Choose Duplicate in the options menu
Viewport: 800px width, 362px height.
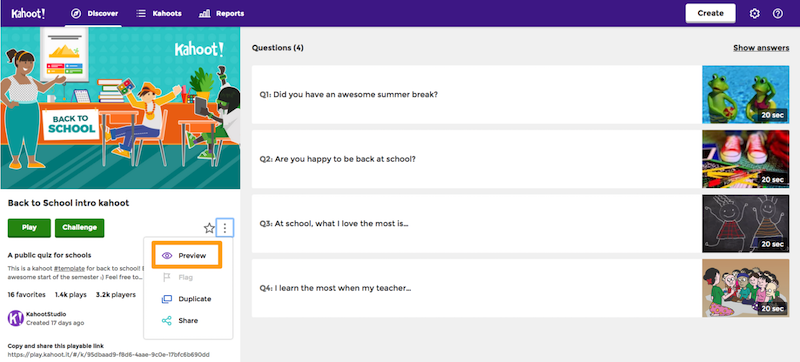[187, 299]
